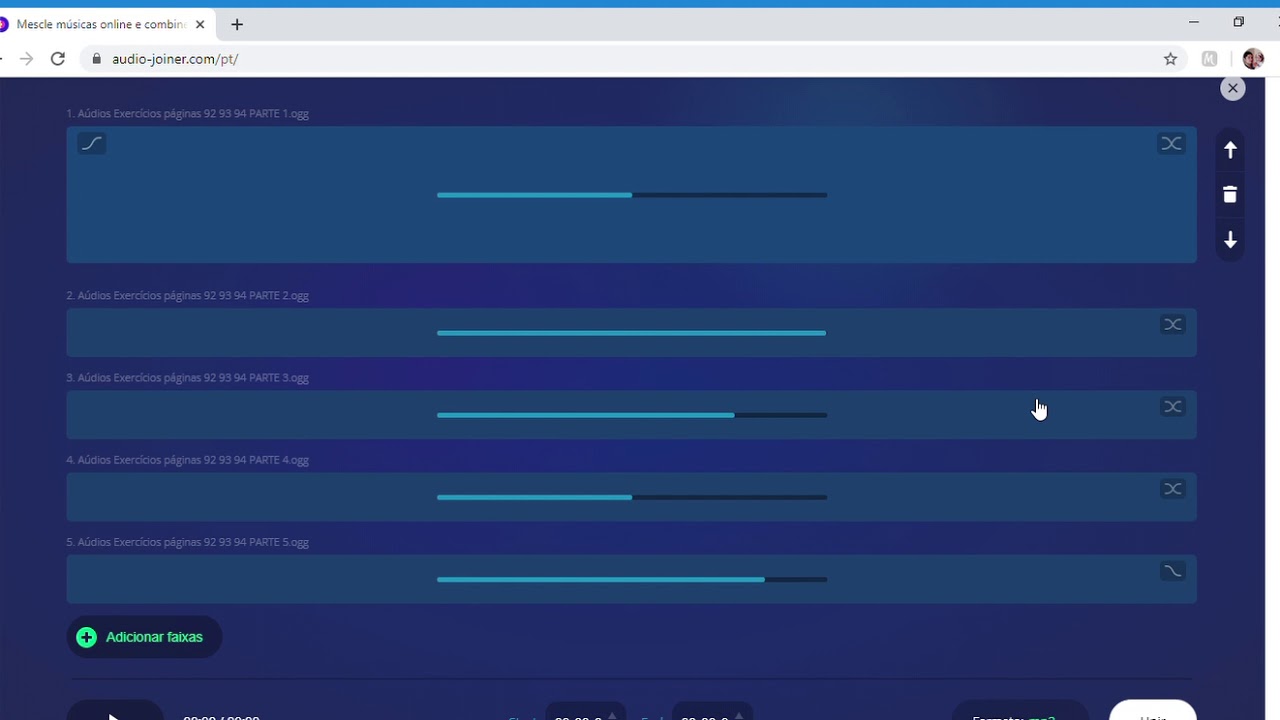
Task: Click the PARTE 1 track range slider
Action: 632,195
